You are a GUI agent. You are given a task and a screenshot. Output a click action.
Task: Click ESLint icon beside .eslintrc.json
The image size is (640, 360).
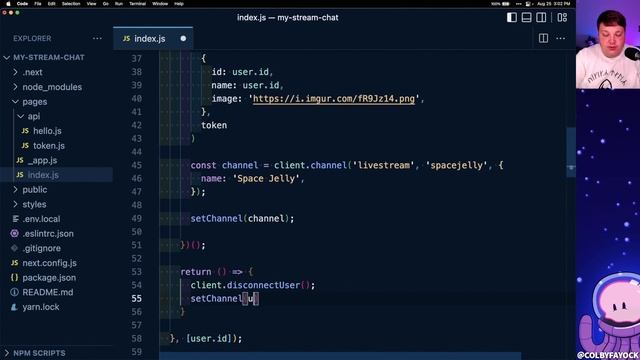coord(15,233)
